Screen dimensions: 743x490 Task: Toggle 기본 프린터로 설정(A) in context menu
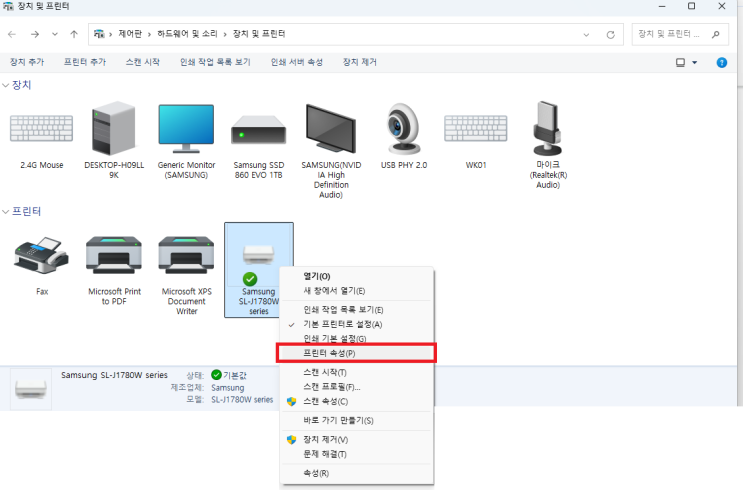pos(356,325)
